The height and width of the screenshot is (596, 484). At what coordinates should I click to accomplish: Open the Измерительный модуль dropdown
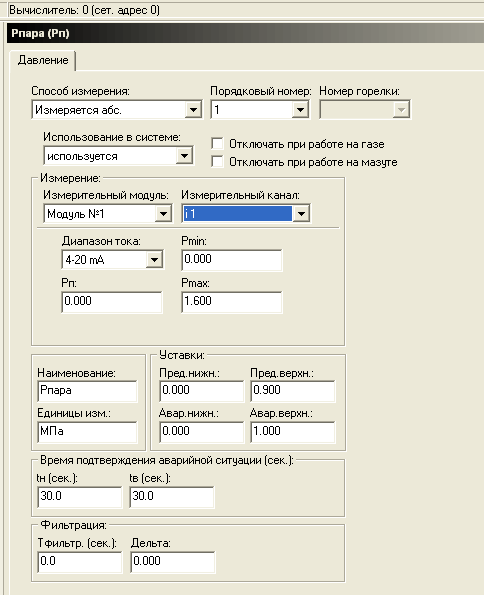[163, 214]
